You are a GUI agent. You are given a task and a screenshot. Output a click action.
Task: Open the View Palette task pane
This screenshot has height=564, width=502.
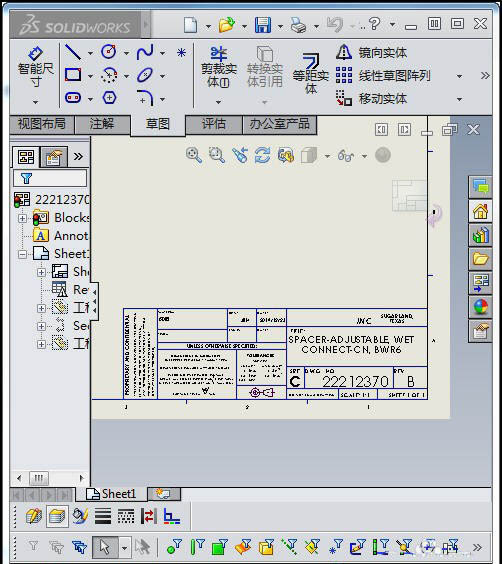(480, 282)
